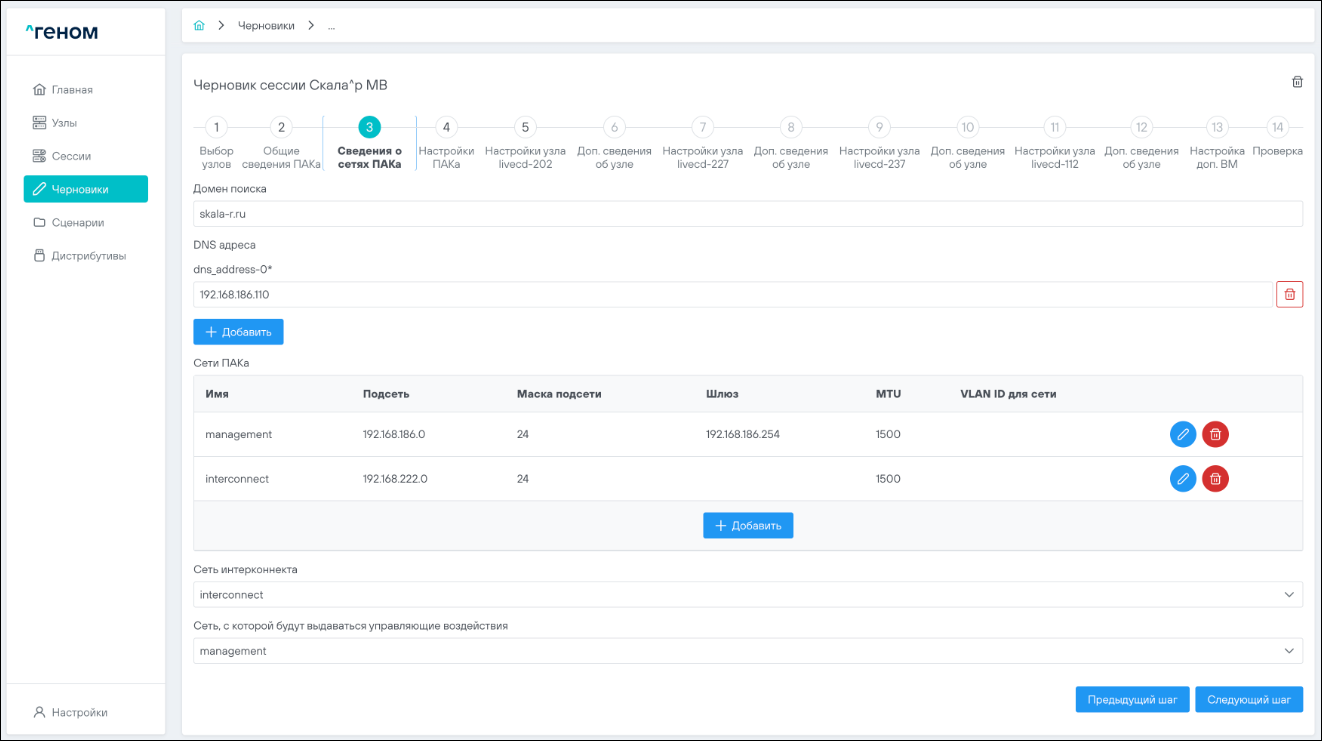The image size is (1322, 741).
Task: Edit the management network row
Action: pos(1182,434)
